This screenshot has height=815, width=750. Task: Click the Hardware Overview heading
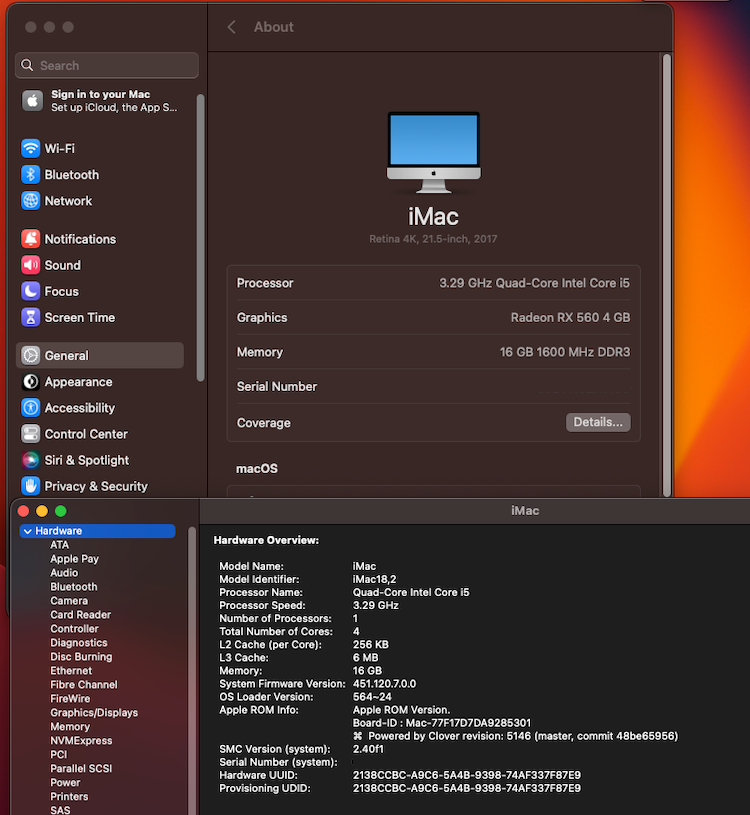(266, 541)
